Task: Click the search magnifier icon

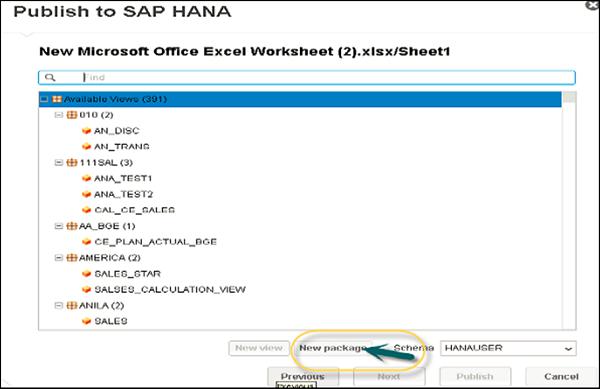Action: point(50,78)
